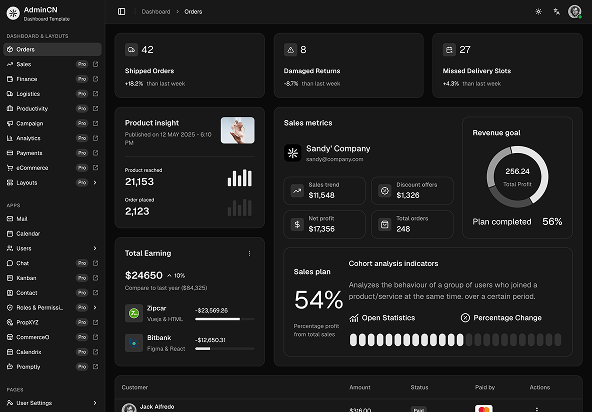Click the eCommerce cart icon in sidebar
This screenshot has height=412, width=592.
[10, 168]
